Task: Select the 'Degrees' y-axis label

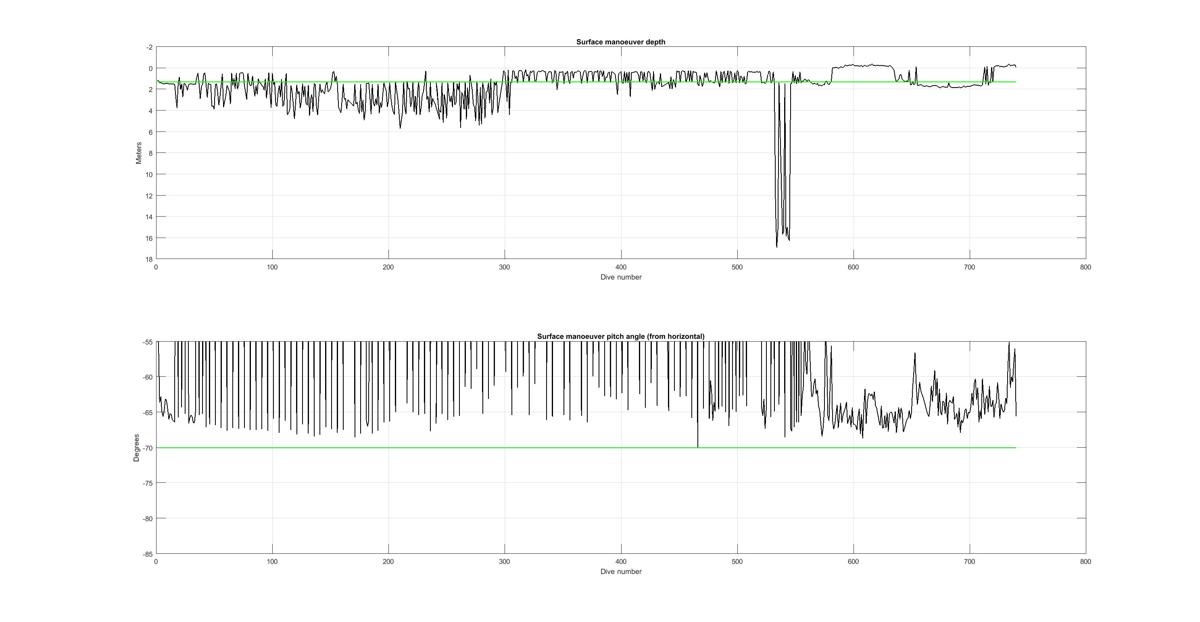Action: (136, 448)
